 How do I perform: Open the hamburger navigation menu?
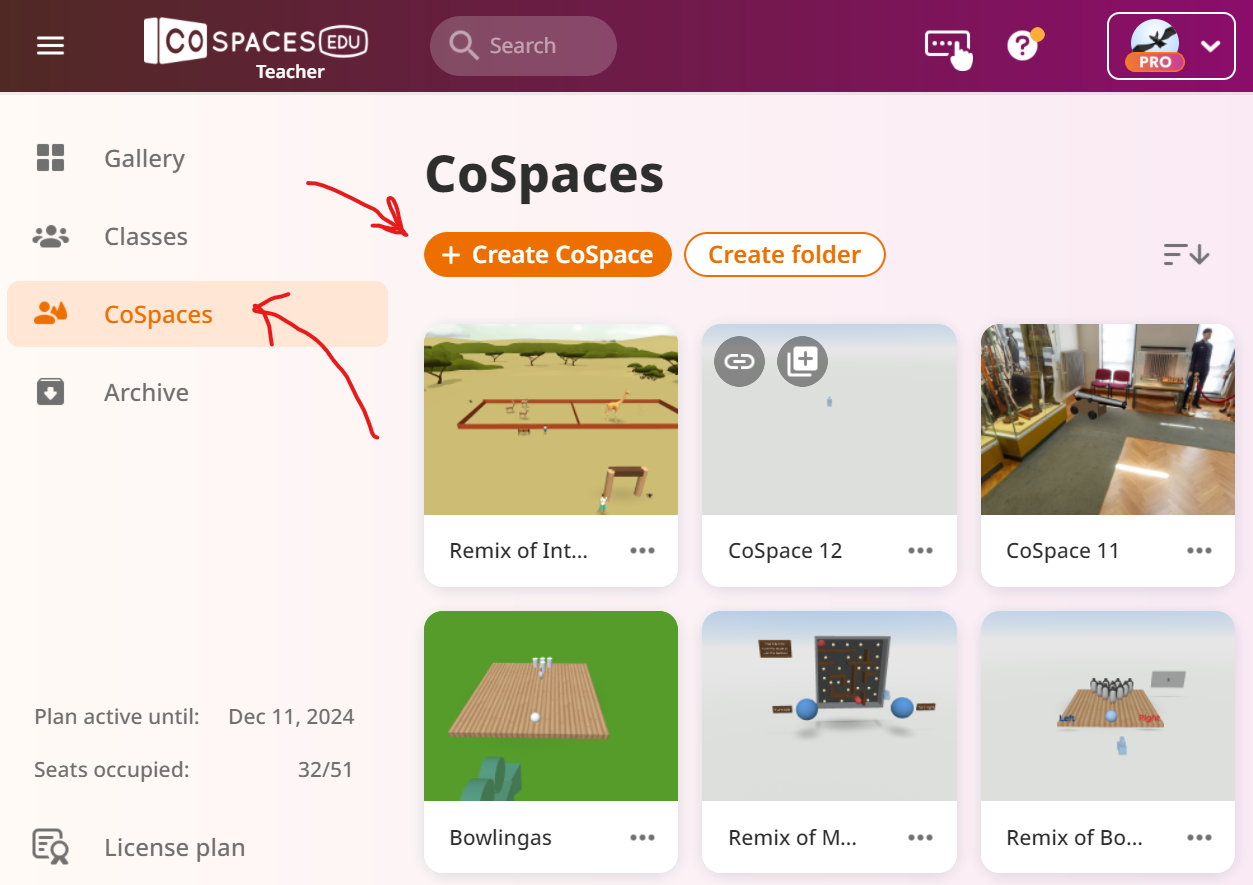(50, 46)
